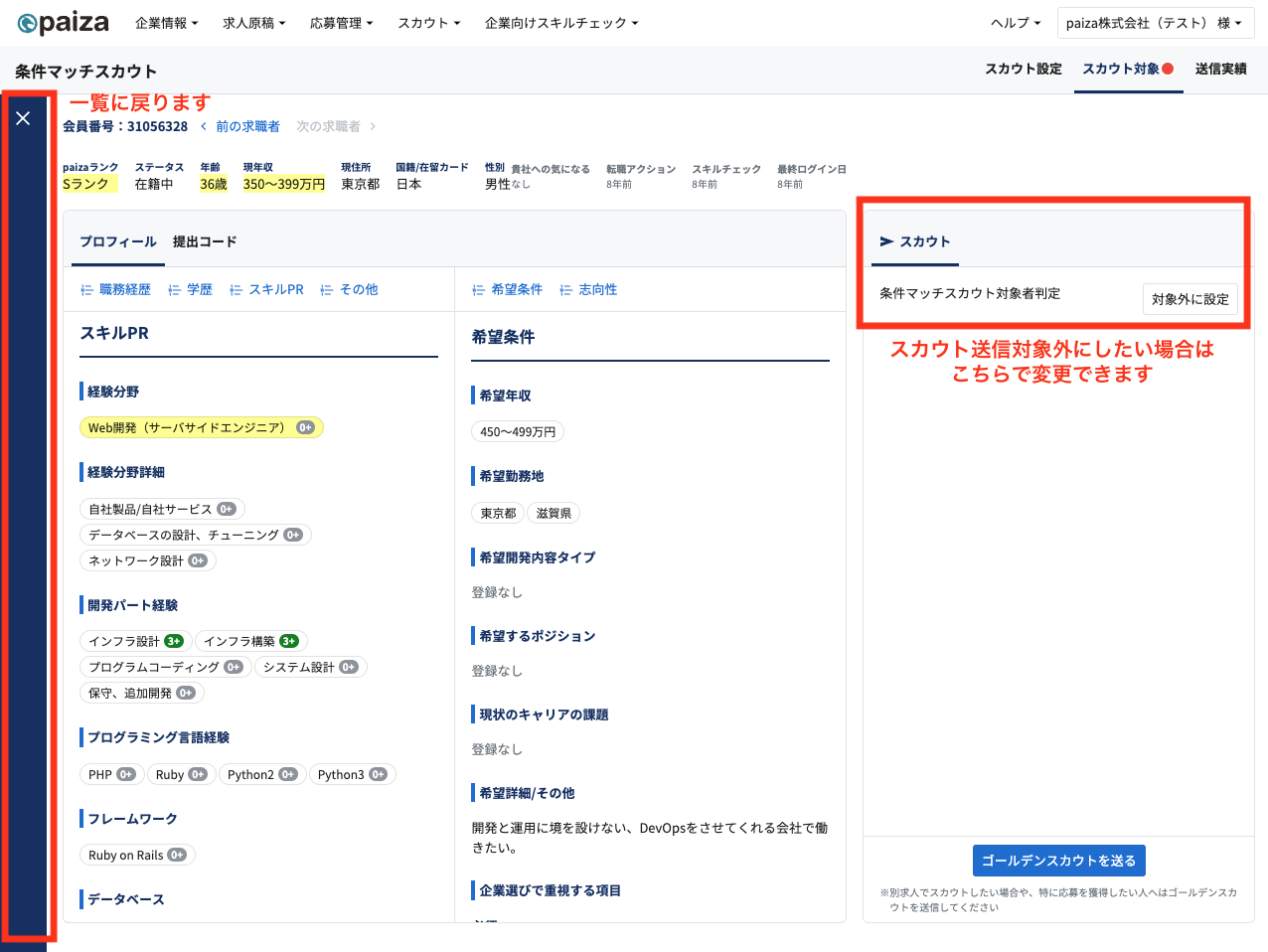Click the Ruby on Rails tag
1268x952 pixels.
click(x=137, y=855)
